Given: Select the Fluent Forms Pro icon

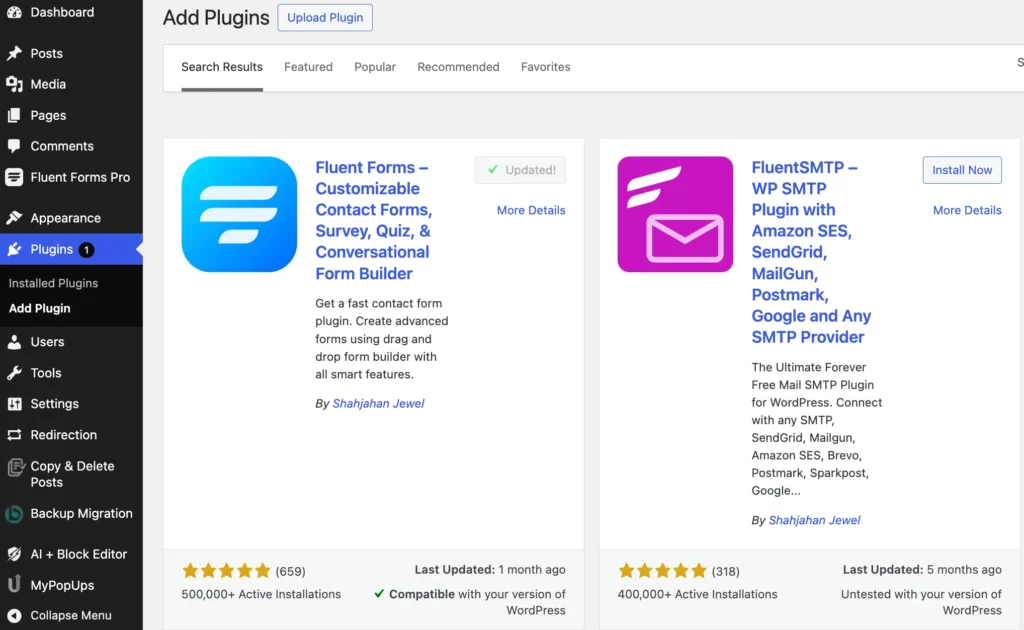Looking at the screenshot, I should point(14,177).
